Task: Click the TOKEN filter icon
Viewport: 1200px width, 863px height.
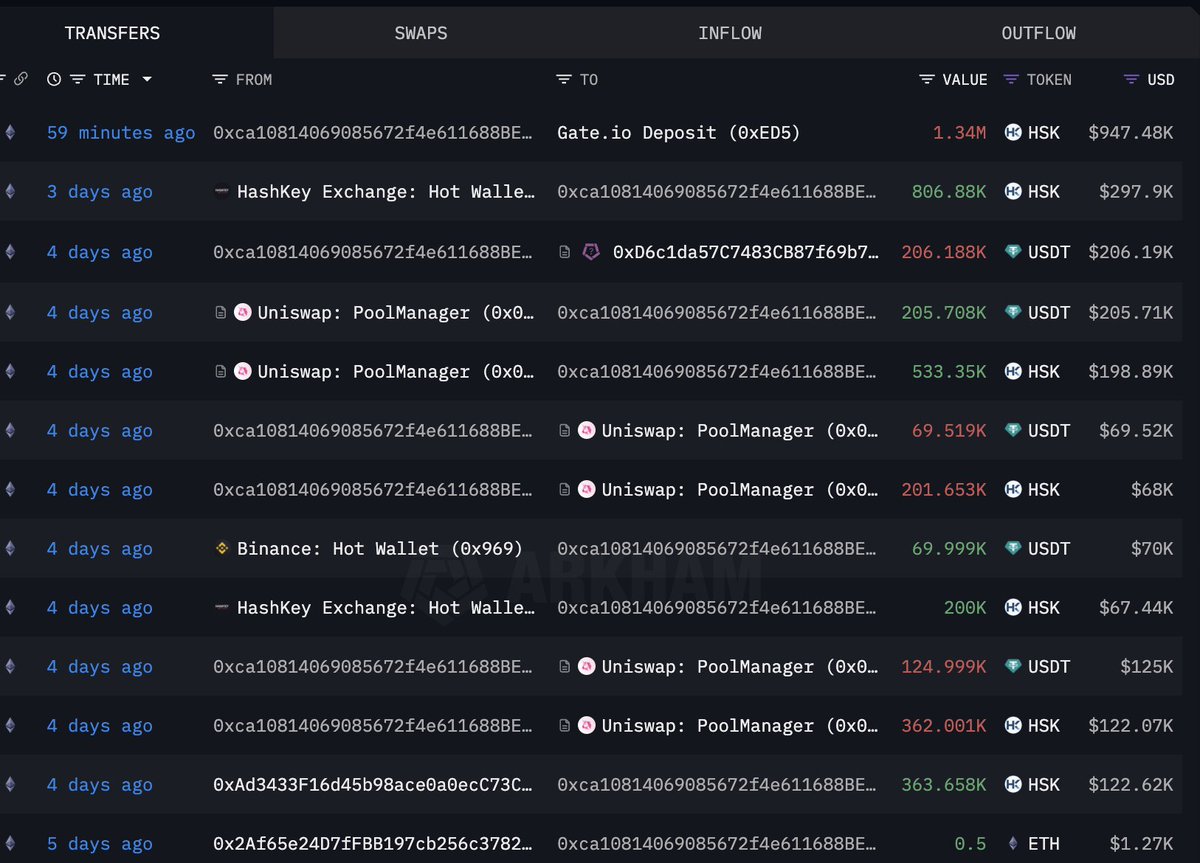Action: [1011, 79]
